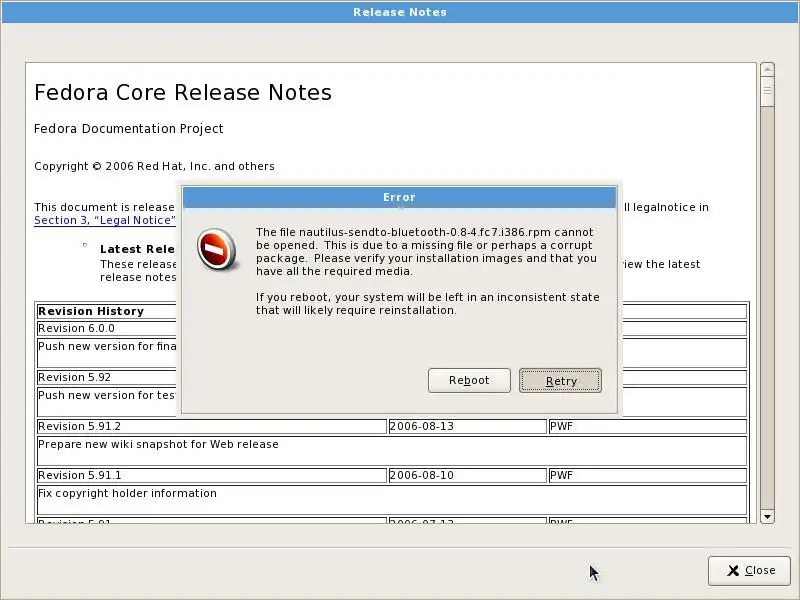Click the scrollbar down arrow
Viewport: 800px width, 600px height.
(767, 517)
